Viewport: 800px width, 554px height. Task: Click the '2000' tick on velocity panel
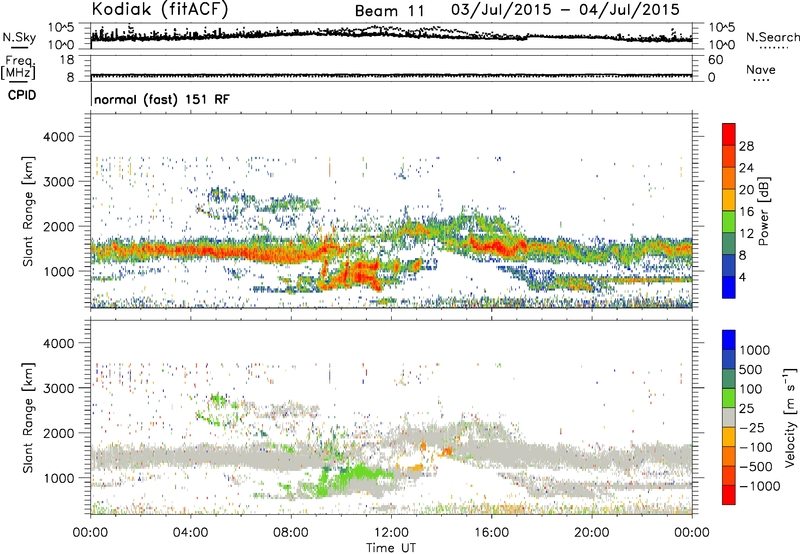pos(58,433)
